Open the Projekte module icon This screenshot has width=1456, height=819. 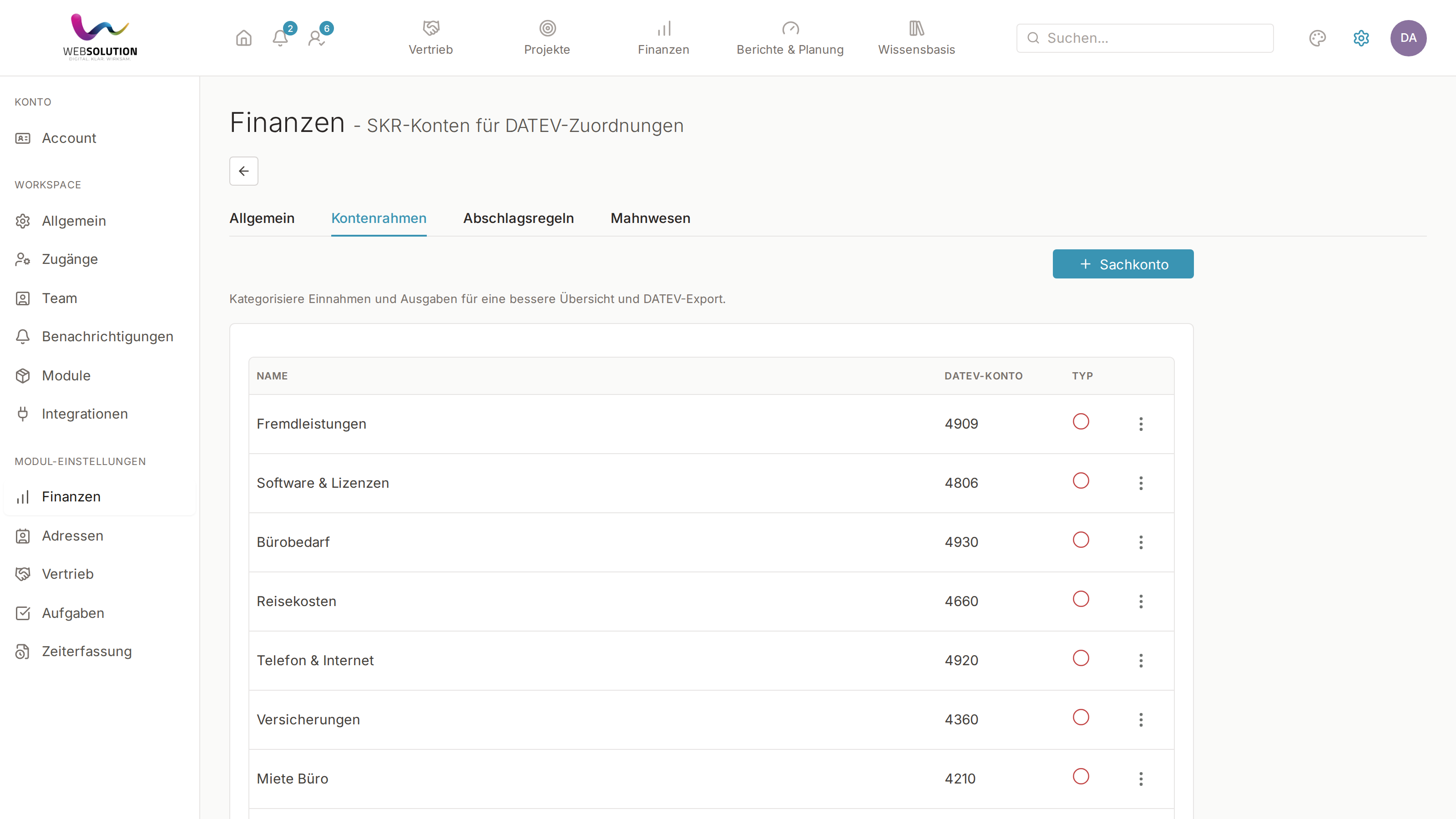pos(547,28)
